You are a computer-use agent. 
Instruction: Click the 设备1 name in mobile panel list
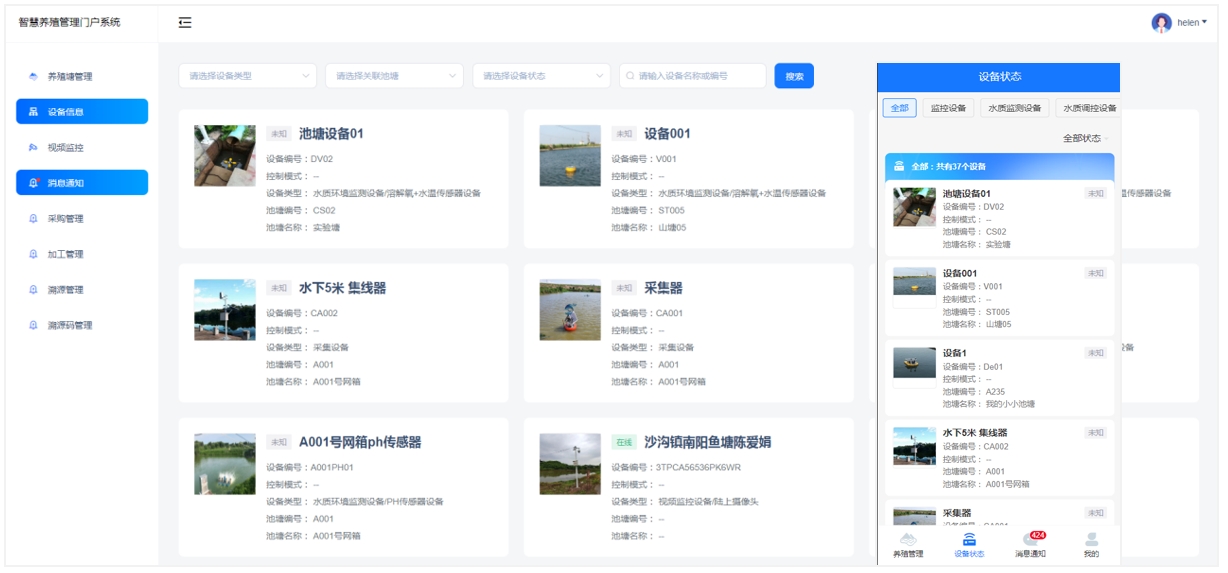click(x=954, y=353)
